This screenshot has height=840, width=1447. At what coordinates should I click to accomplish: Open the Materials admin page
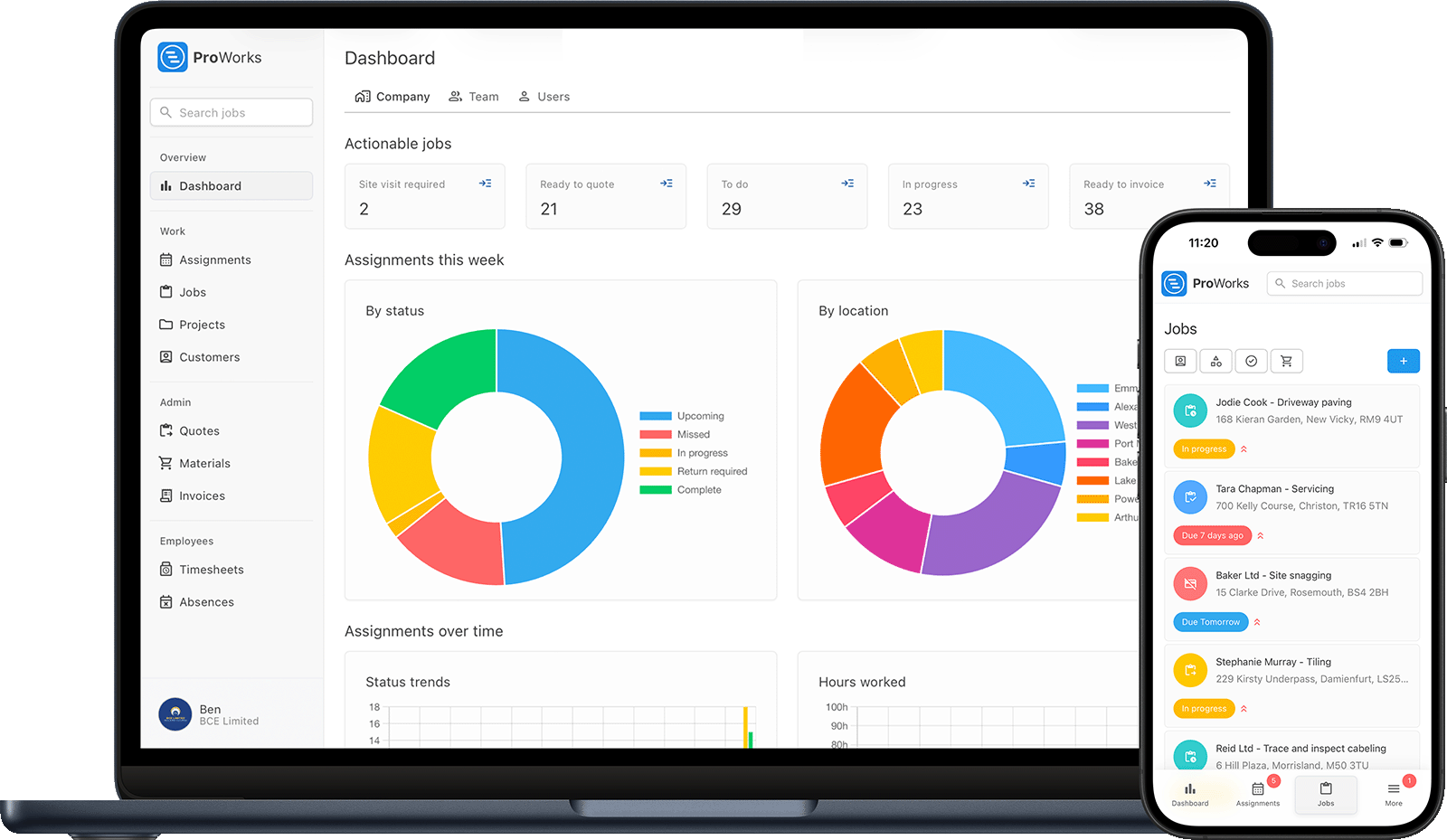(204, 463)
